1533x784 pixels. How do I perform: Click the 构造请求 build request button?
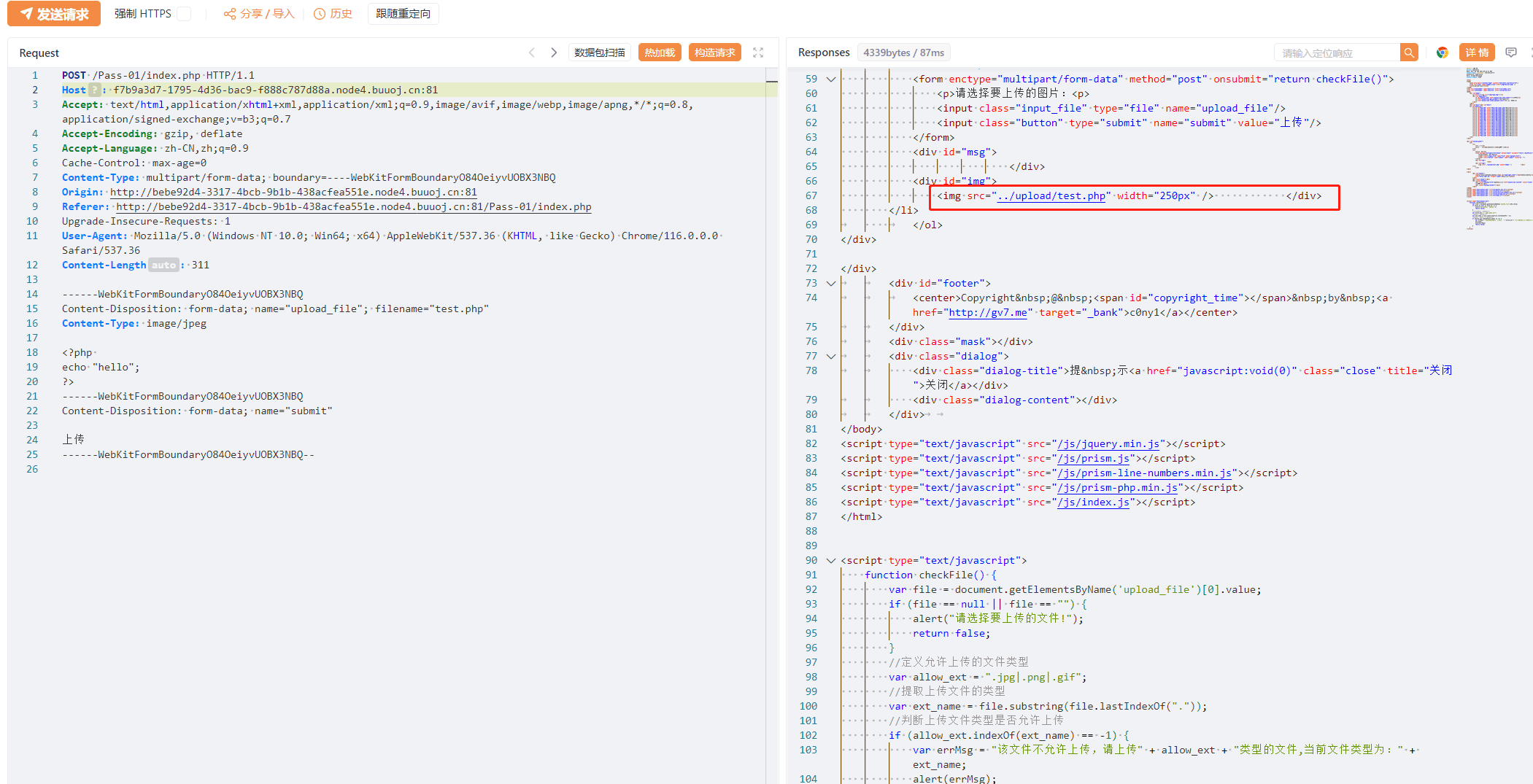click(715, 53)
